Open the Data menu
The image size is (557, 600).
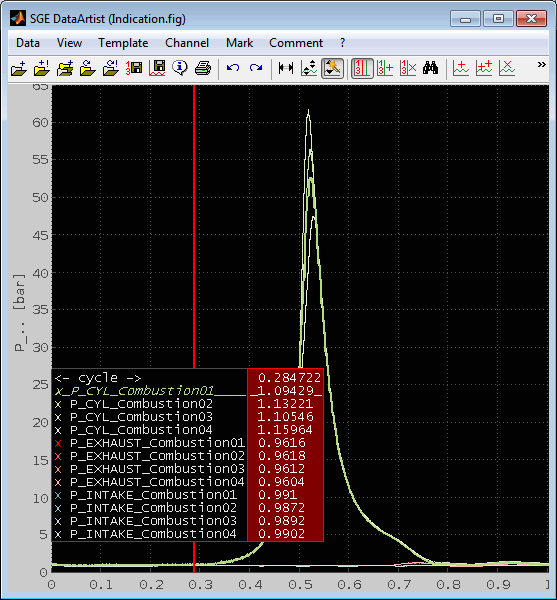coord(28,43)
